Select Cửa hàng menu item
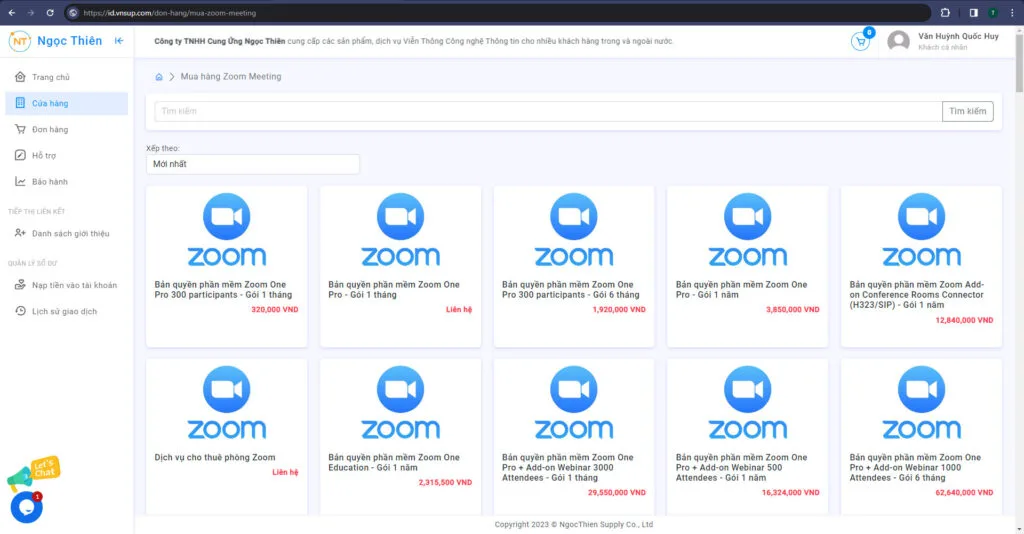The width and height of the screenshot is (1024, 534). click(67, 103)
